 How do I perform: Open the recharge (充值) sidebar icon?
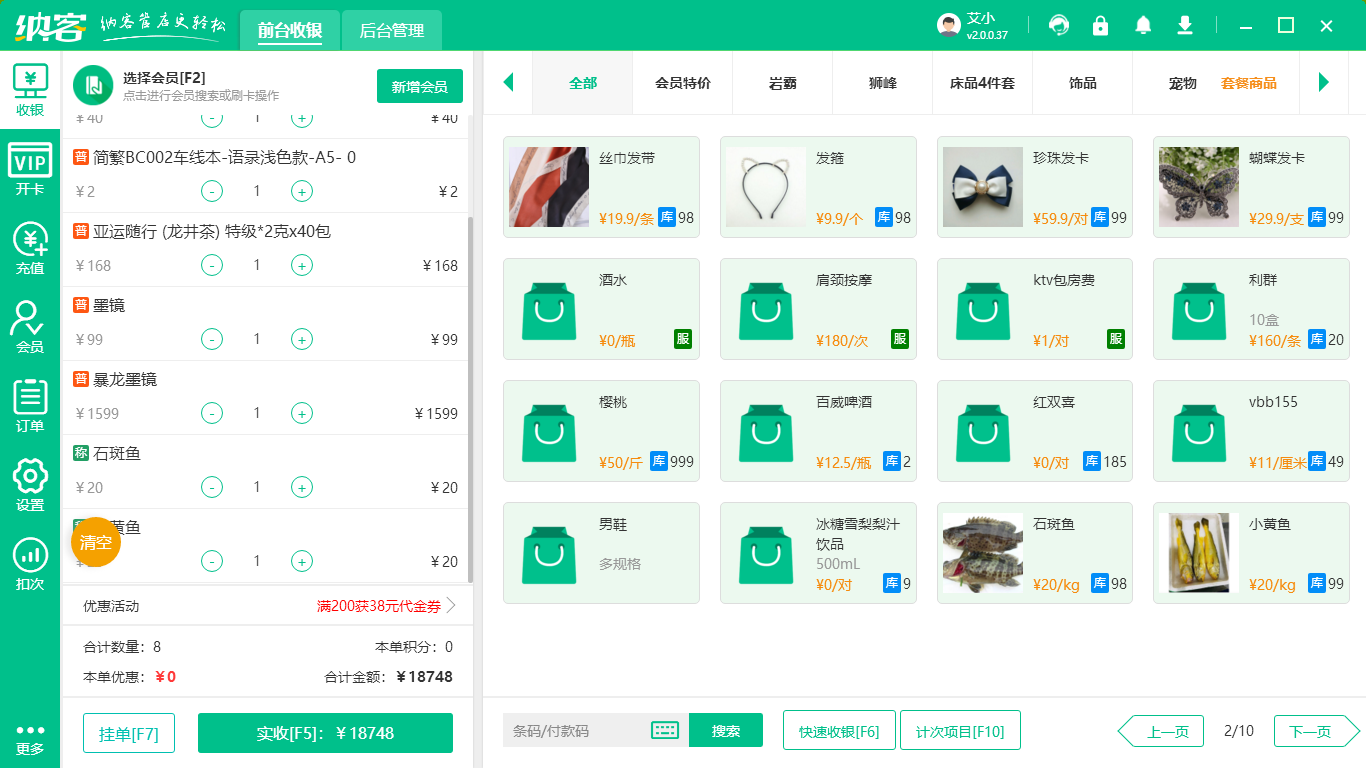30,248
